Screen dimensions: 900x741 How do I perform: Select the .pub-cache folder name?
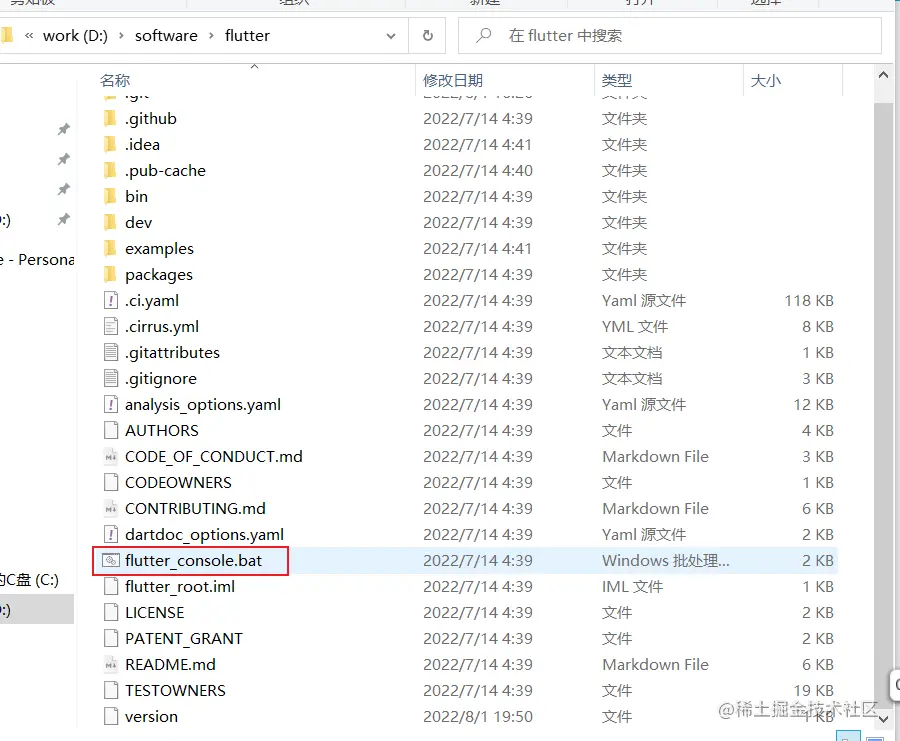[x=165, y=170]
